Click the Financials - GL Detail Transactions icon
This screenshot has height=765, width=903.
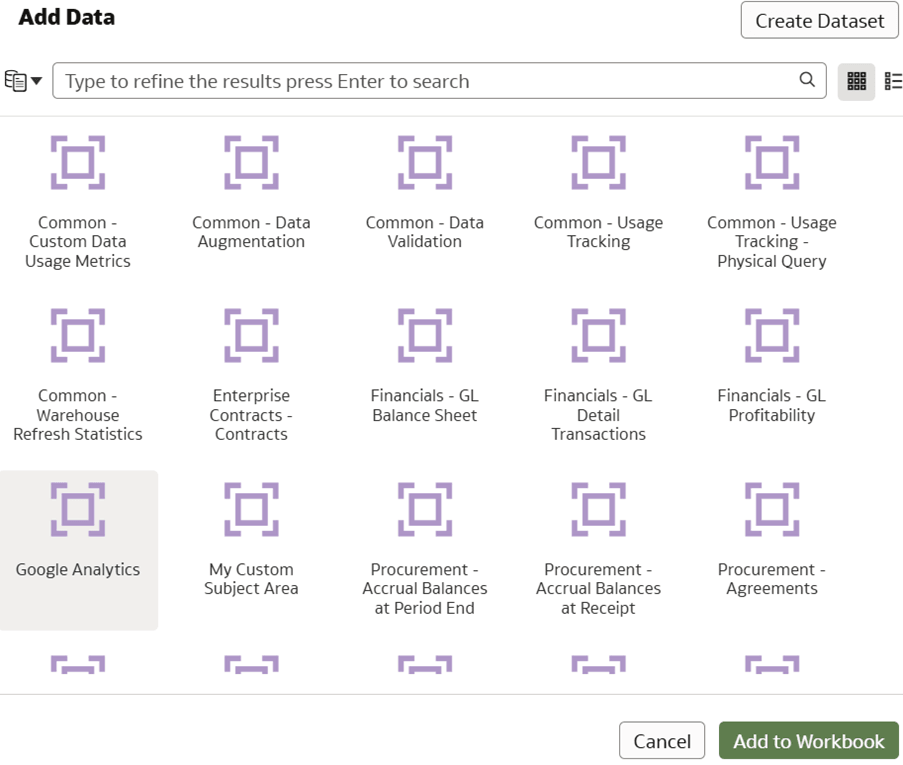click(x=598, y=335)
